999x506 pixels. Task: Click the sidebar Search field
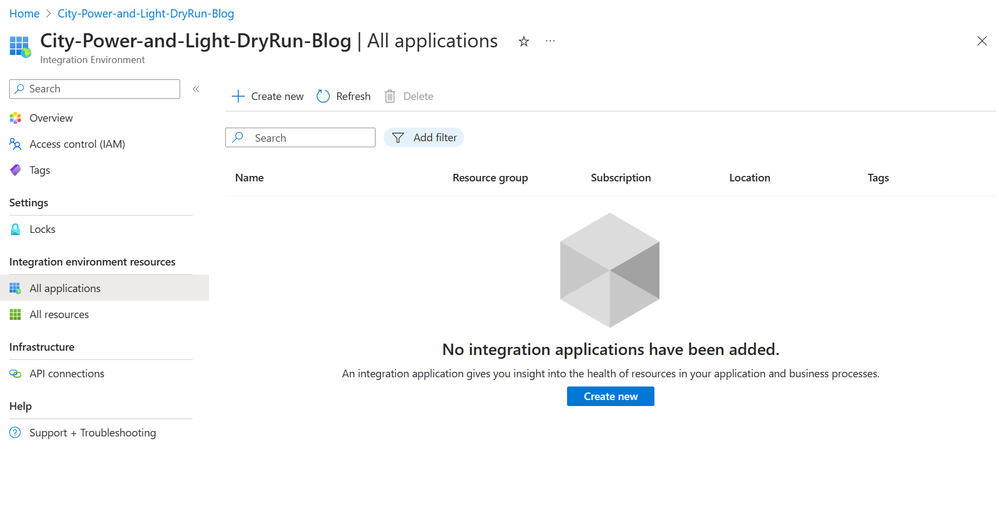(95, 89)
